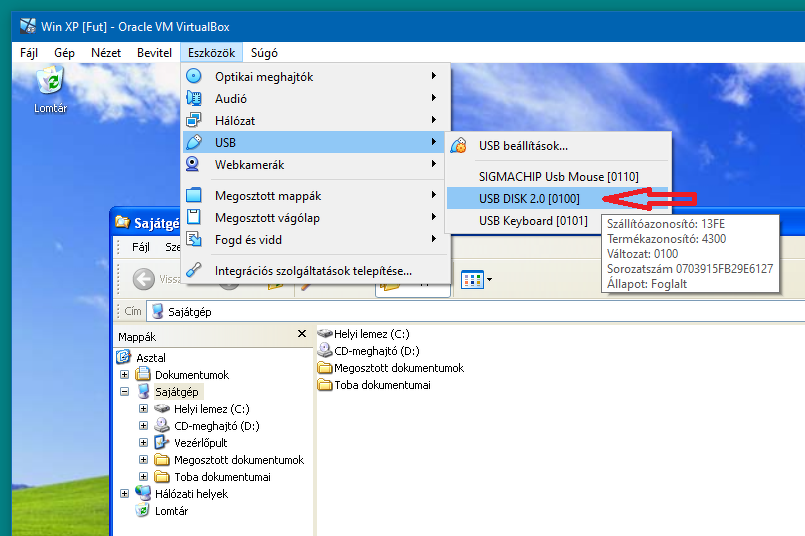Image resolution: width=805 pixels, height=536 pixels.
Task: Select Hálózati helyek in tree
Action: click(x=191, y=493)
